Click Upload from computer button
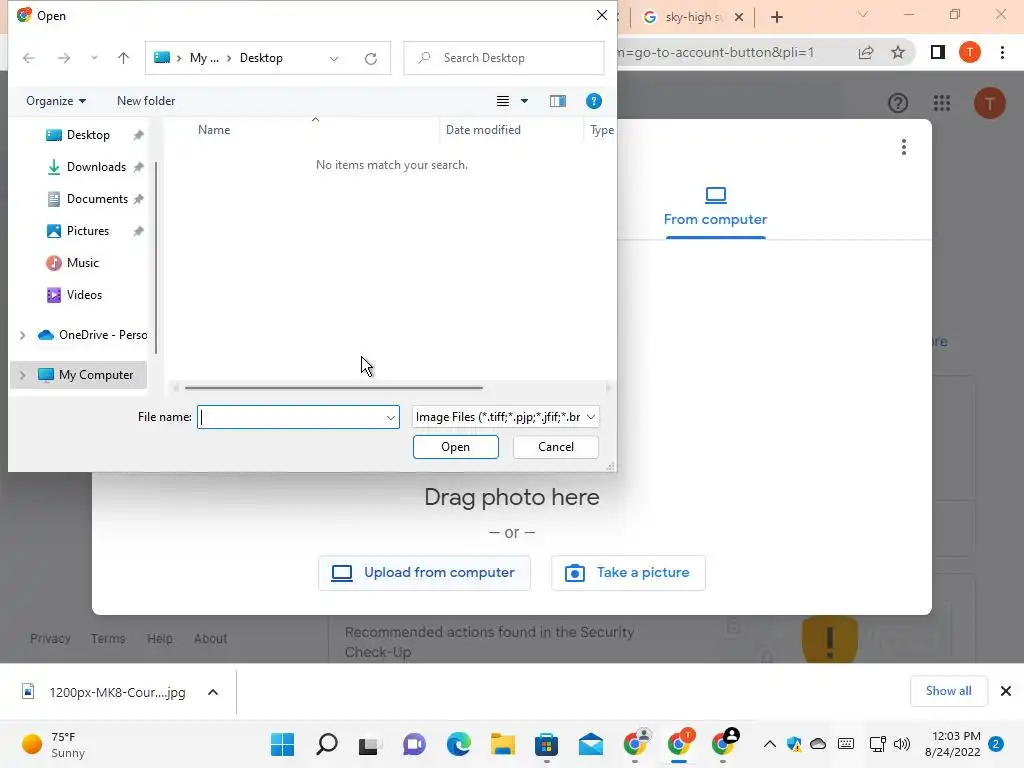The image size is (1024, 768). click(424, 573)
